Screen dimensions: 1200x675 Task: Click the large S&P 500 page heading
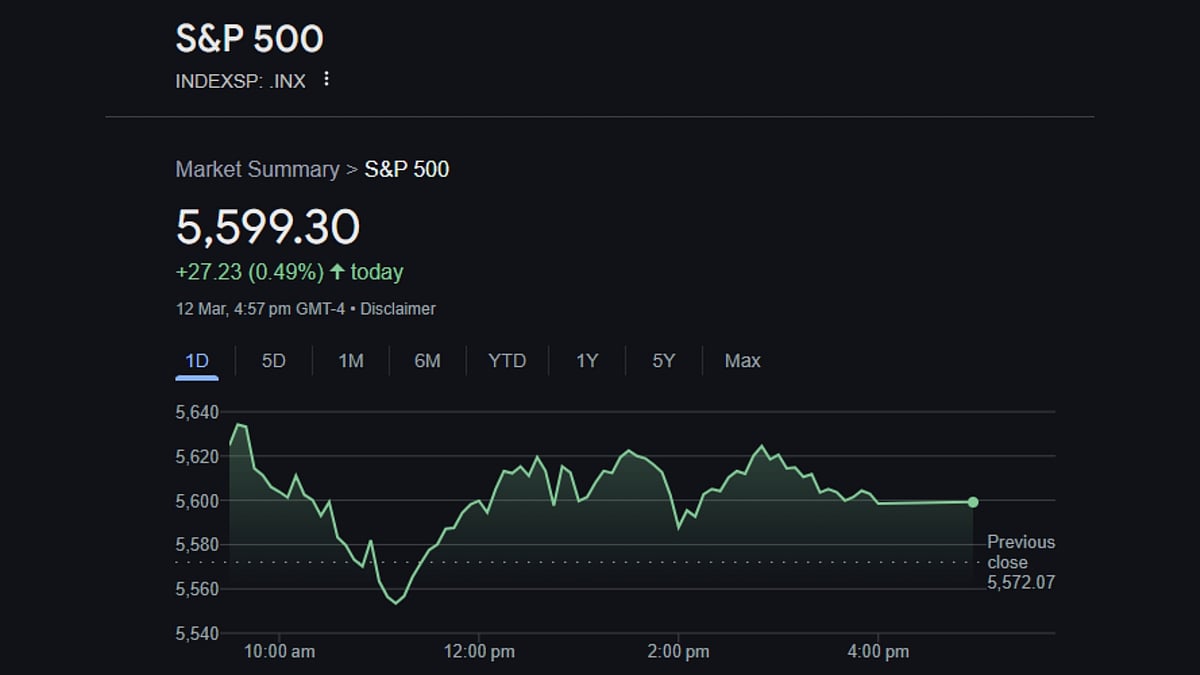(x=249, y=39)
